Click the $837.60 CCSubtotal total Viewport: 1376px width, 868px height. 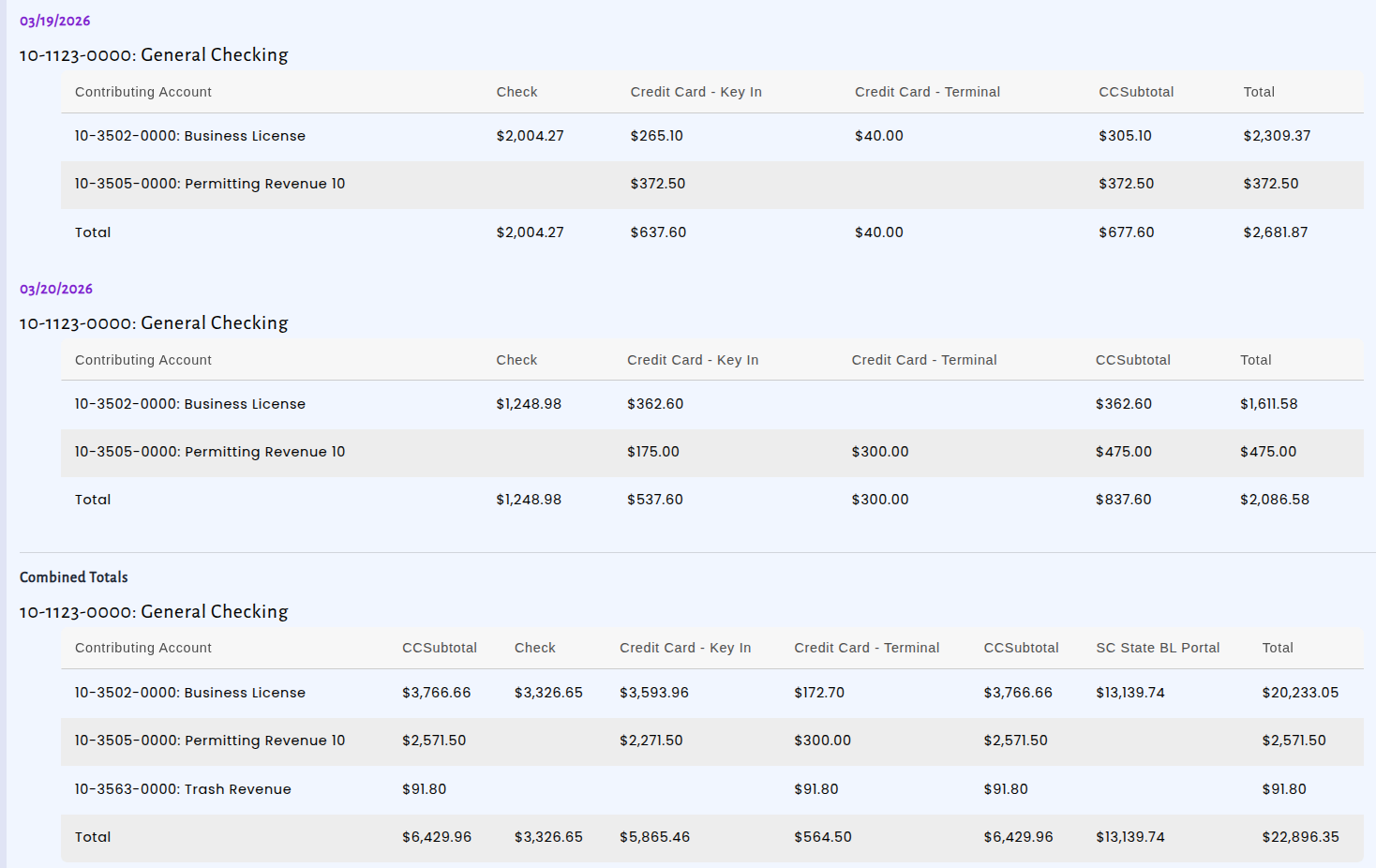(1124, 500)
